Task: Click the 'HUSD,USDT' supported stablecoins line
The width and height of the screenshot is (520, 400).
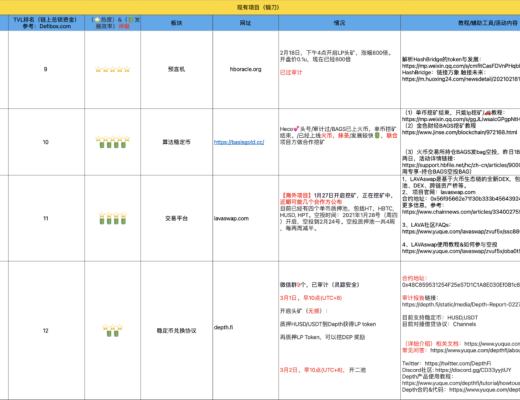Action: (440, 317)
